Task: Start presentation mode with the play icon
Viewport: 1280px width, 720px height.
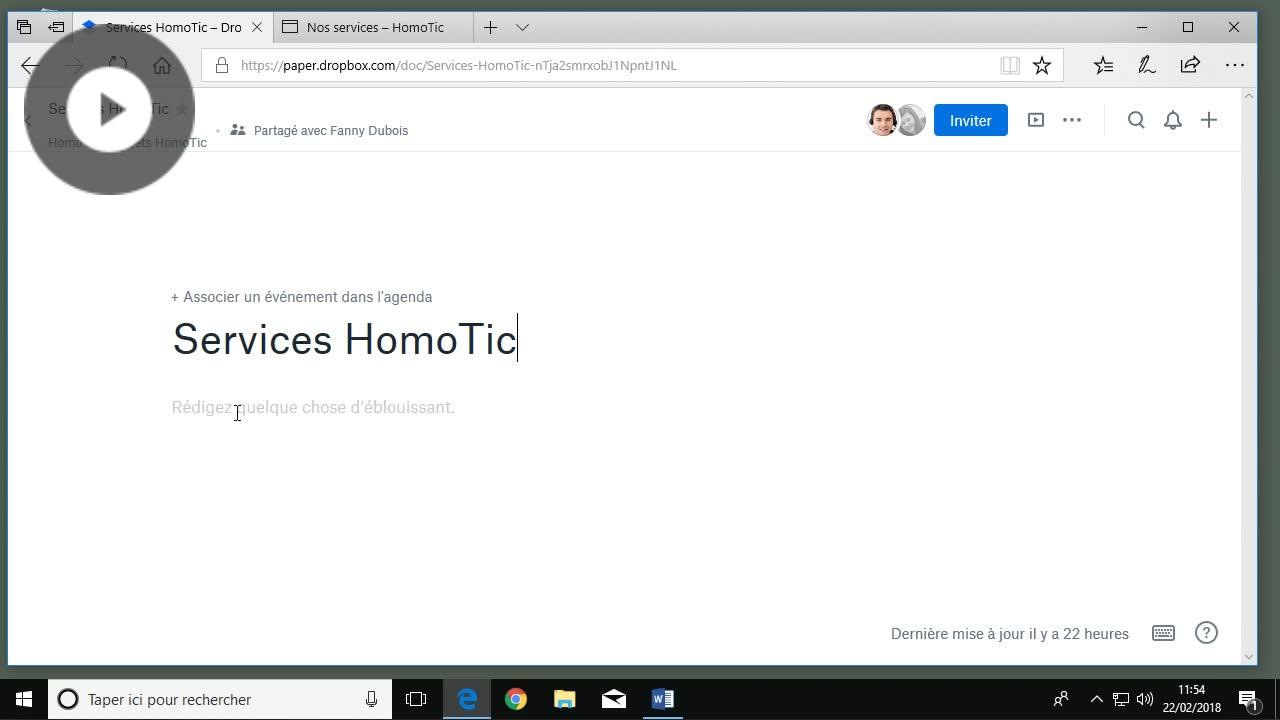Action: [1036, 120]
